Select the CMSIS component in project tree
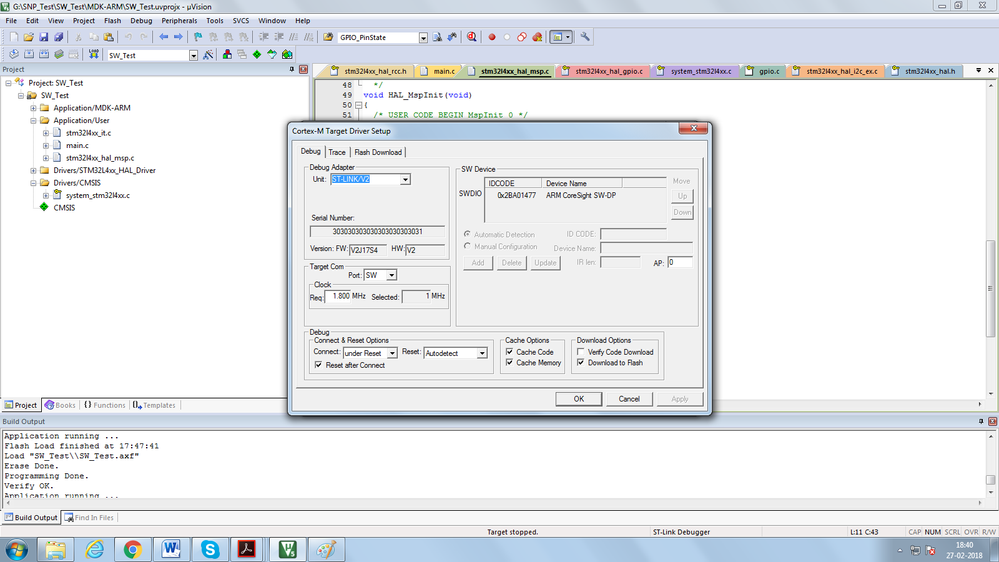 64,208
